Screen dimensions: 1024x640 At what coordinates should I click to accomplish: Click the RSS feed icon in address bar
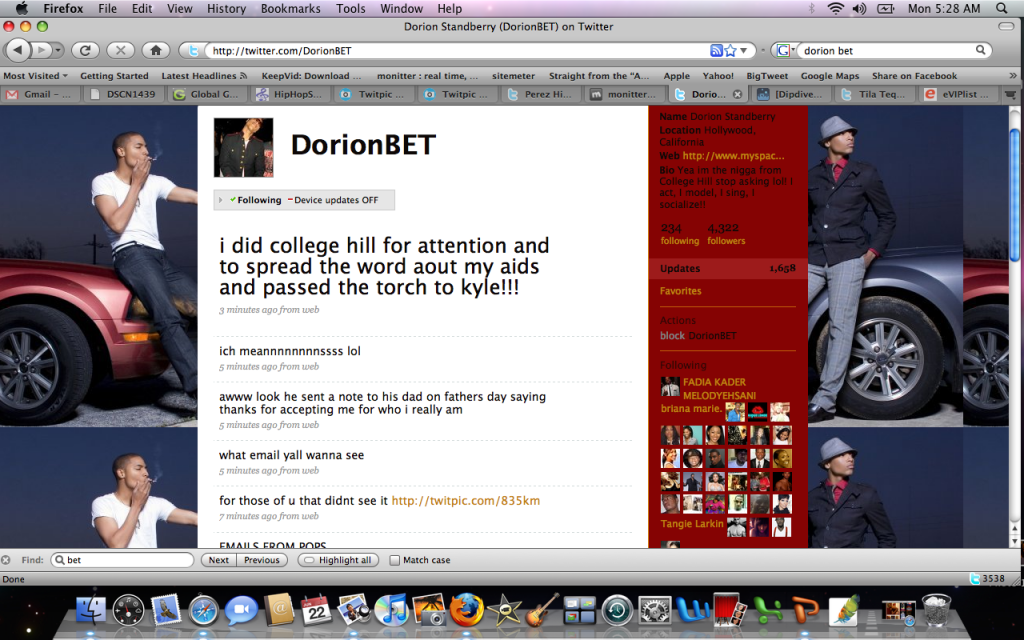coord(716,50)
